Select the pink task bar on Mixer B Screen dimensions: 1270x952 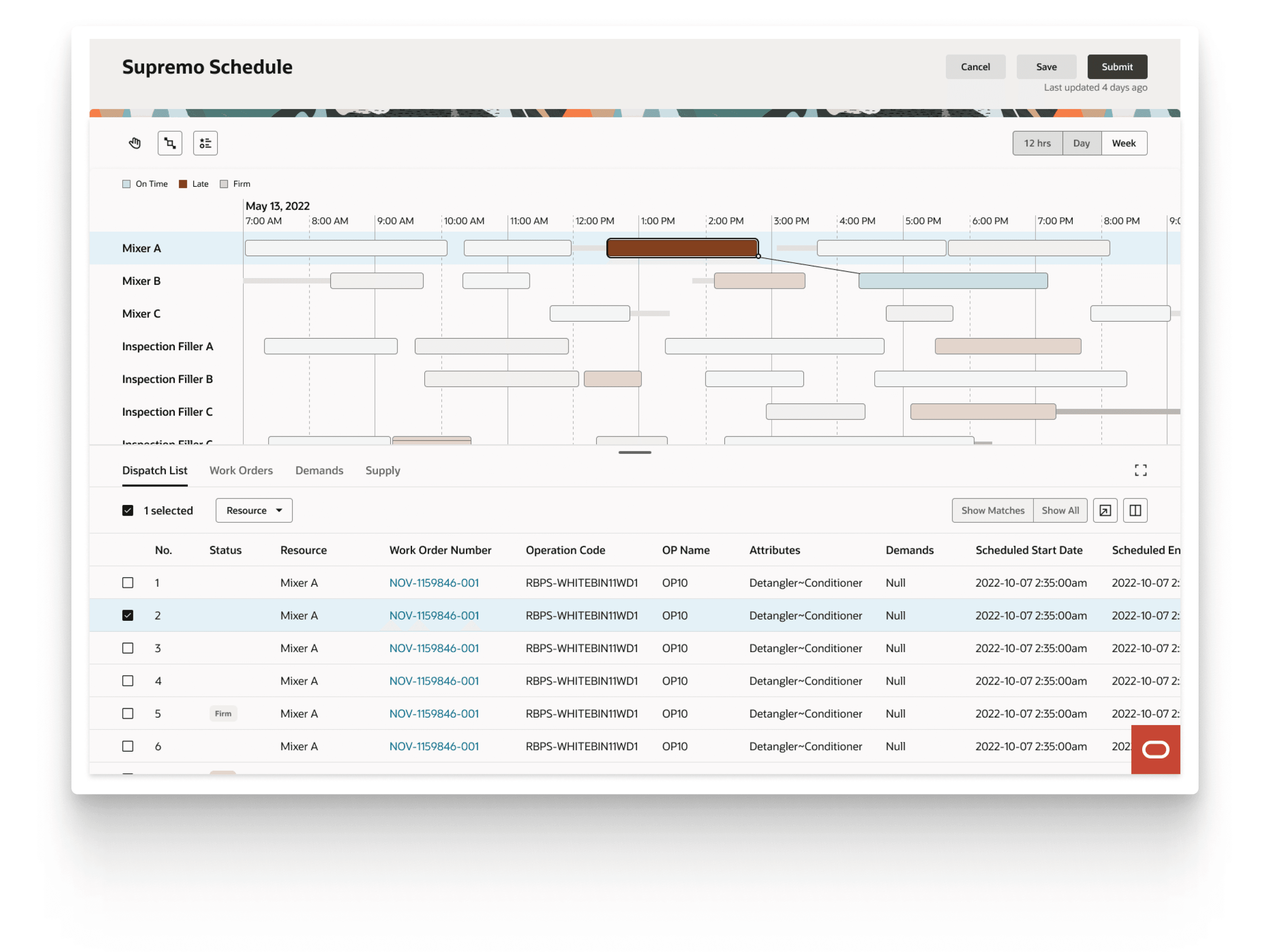pyautogui.click(x=760, y=281)
